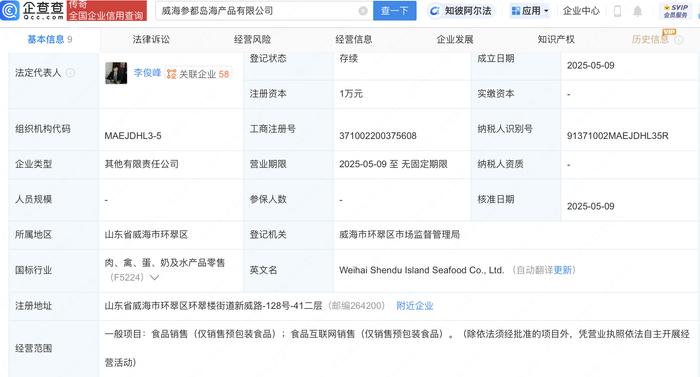
Task: Click the company name search input field
Action: point(259,11)
